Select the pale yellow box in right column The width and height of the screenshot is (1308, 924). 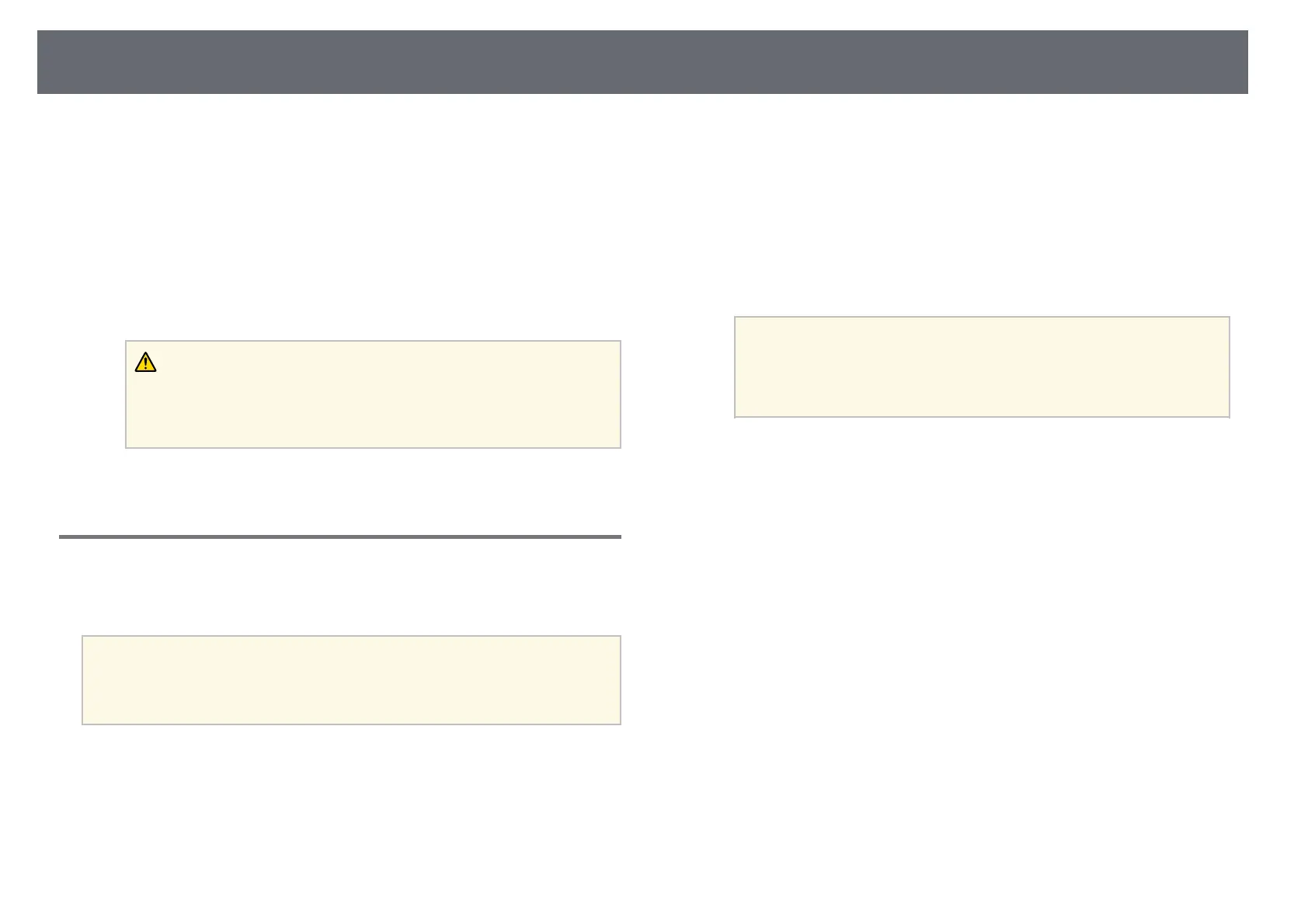click(x=982, y=366)
